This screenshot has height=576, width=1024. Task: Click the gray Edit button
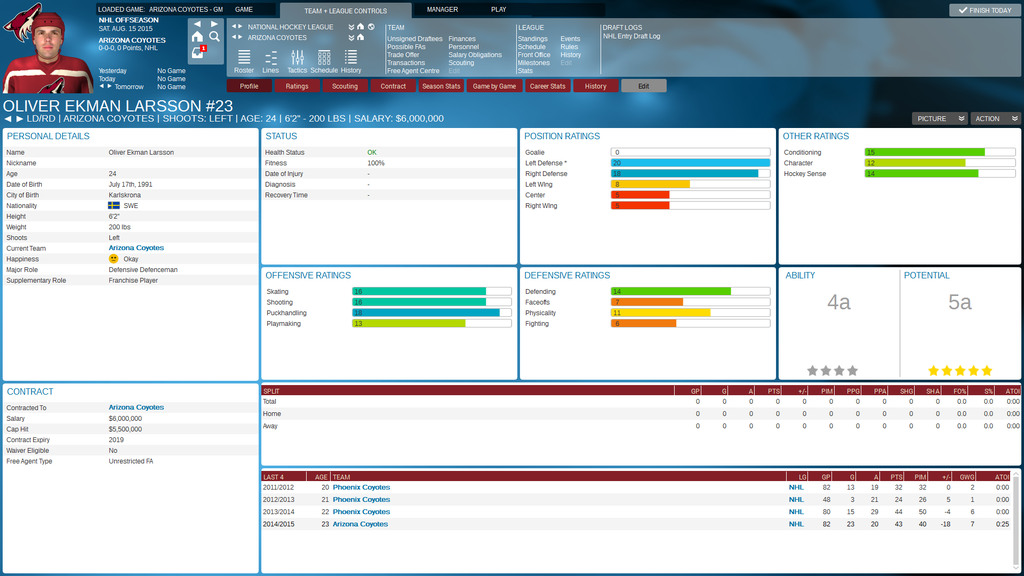coord(644,86)
